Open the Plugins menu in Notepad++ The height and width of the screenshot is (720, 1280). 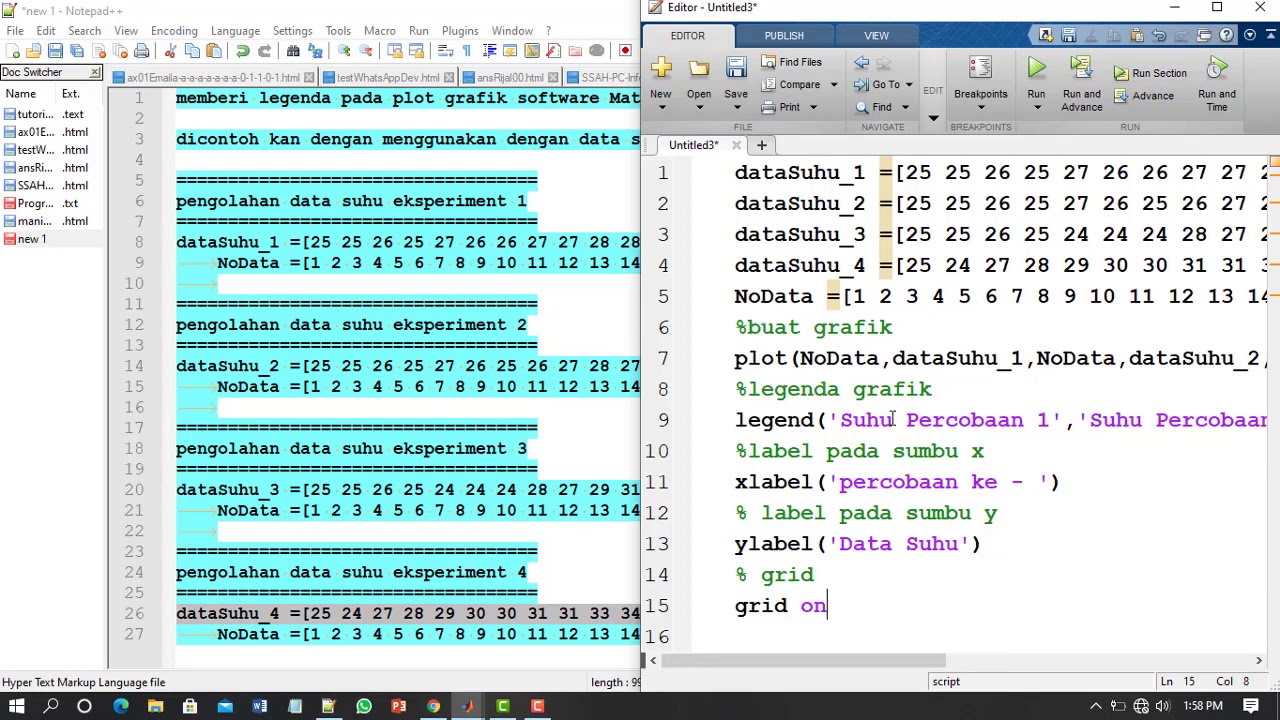460,31
